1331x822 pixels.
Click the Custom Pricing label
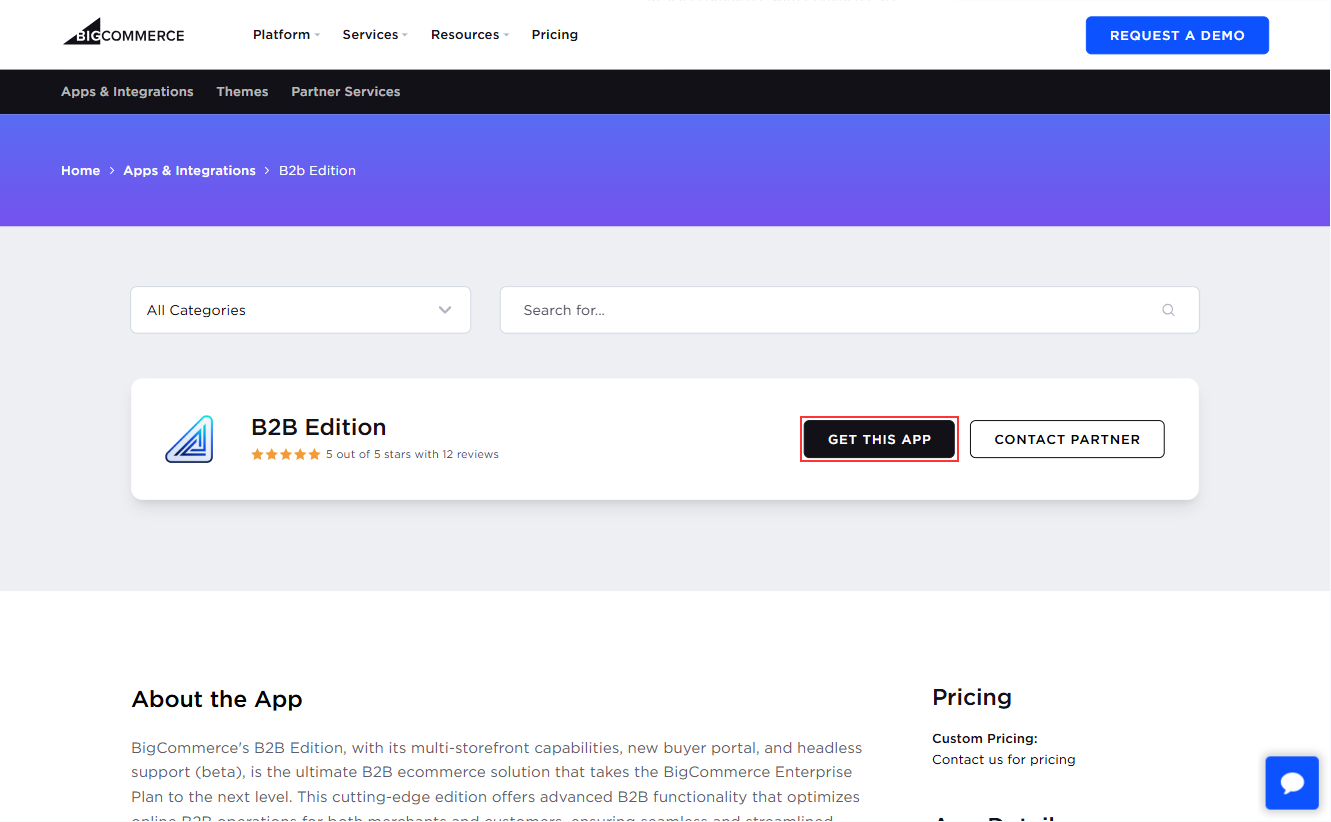click(x=985, y=738)
